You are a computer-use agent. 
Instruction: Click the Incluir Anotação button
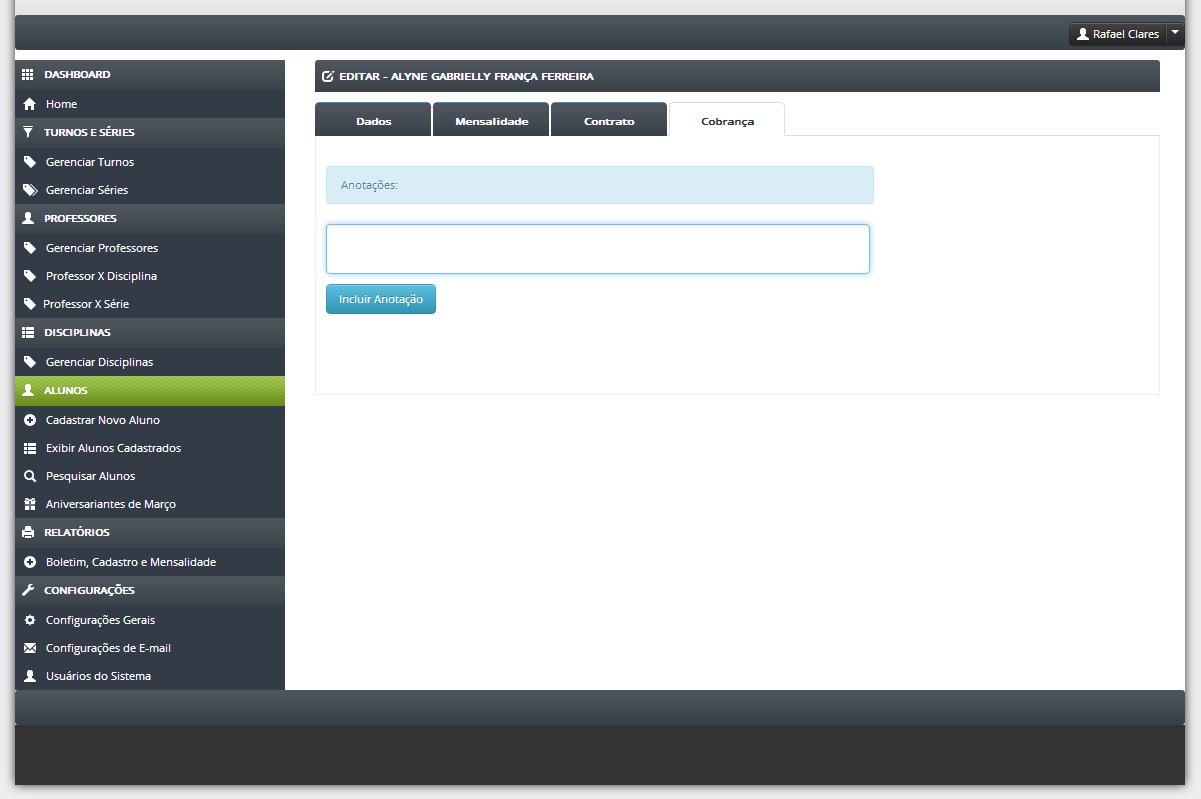tap(381, 299)
